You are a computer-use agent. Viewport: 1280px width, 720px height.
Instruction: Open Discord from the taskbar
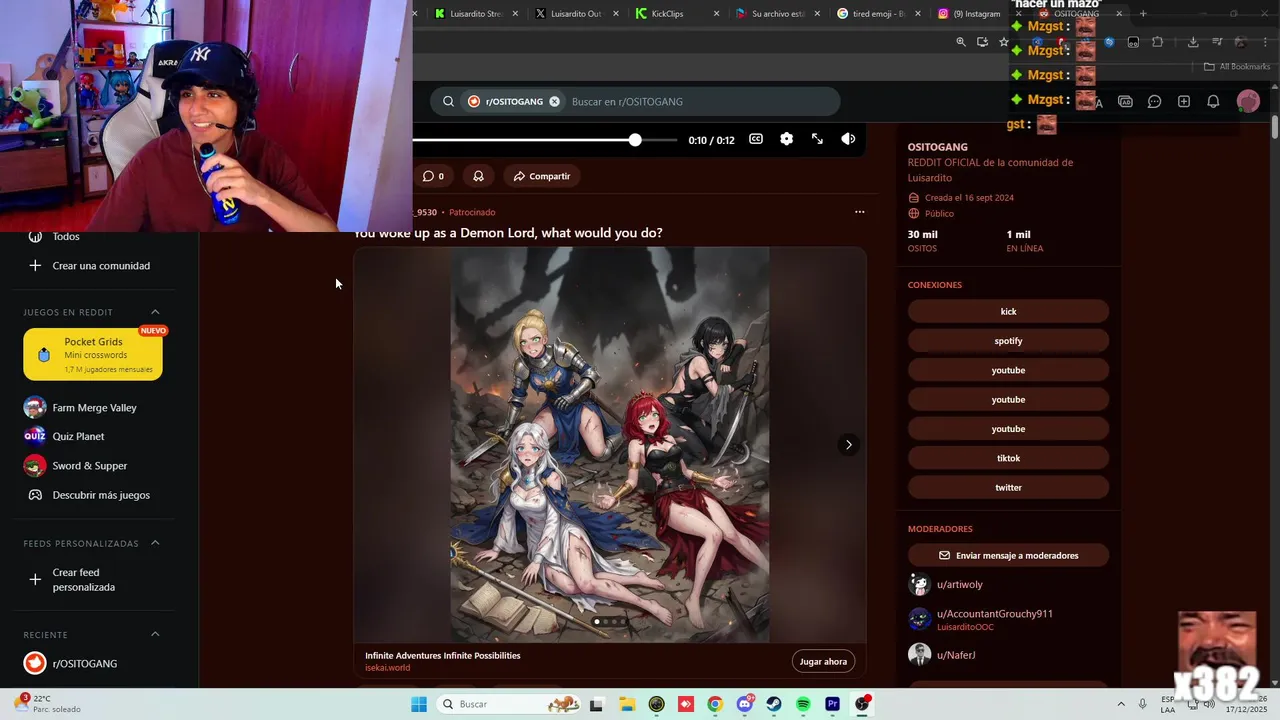(744, 704)
